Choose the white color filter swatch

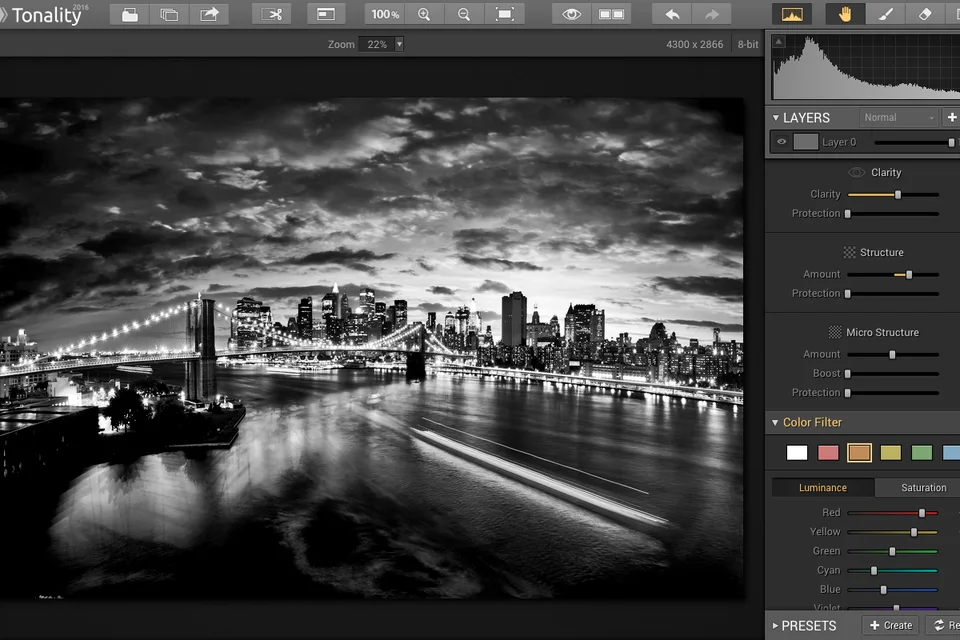tap(797, 453)
